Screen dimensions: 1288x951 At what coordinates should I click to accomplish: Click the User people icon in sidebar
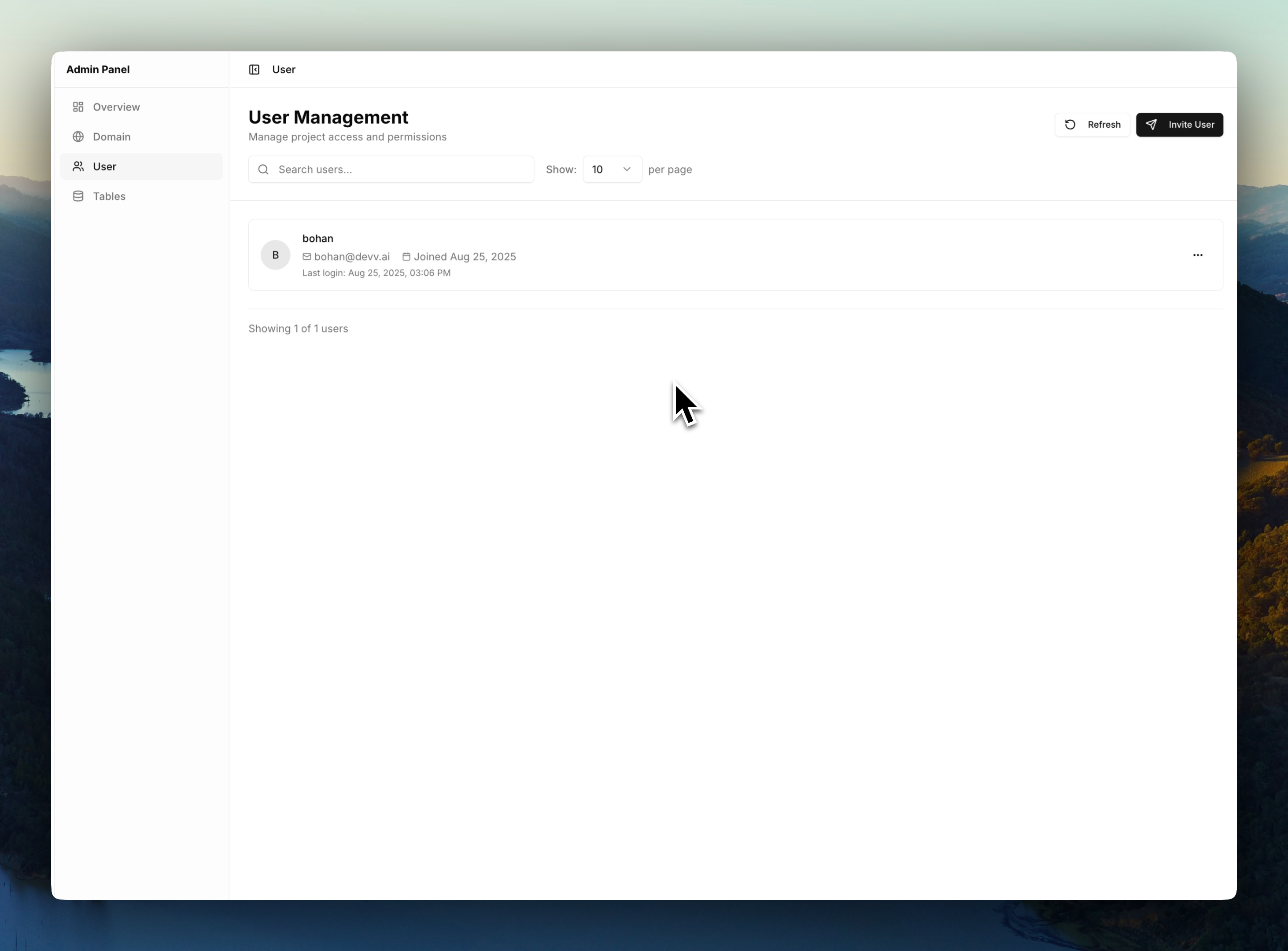click(x=78, y=166)
